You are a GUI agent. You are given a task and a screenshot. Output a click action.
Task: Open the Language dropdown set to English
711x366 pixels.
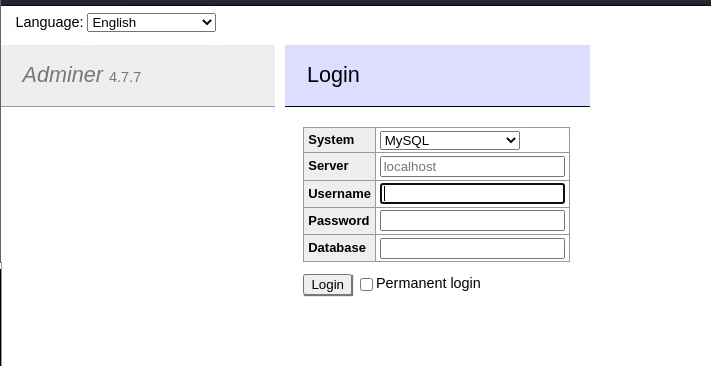pos(151,22)
